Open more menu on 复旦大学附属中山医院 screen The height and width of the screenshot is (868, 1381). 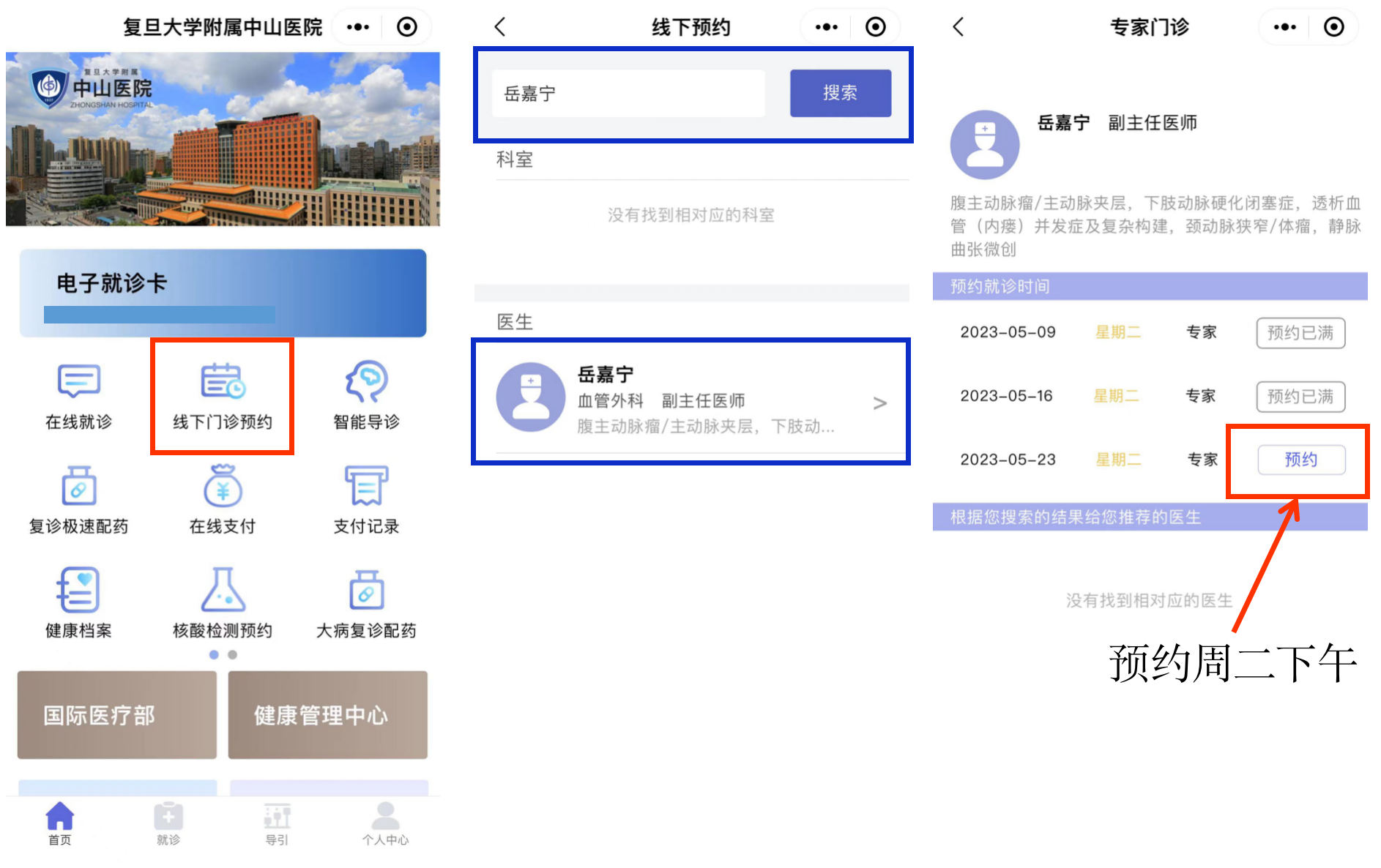358,27
